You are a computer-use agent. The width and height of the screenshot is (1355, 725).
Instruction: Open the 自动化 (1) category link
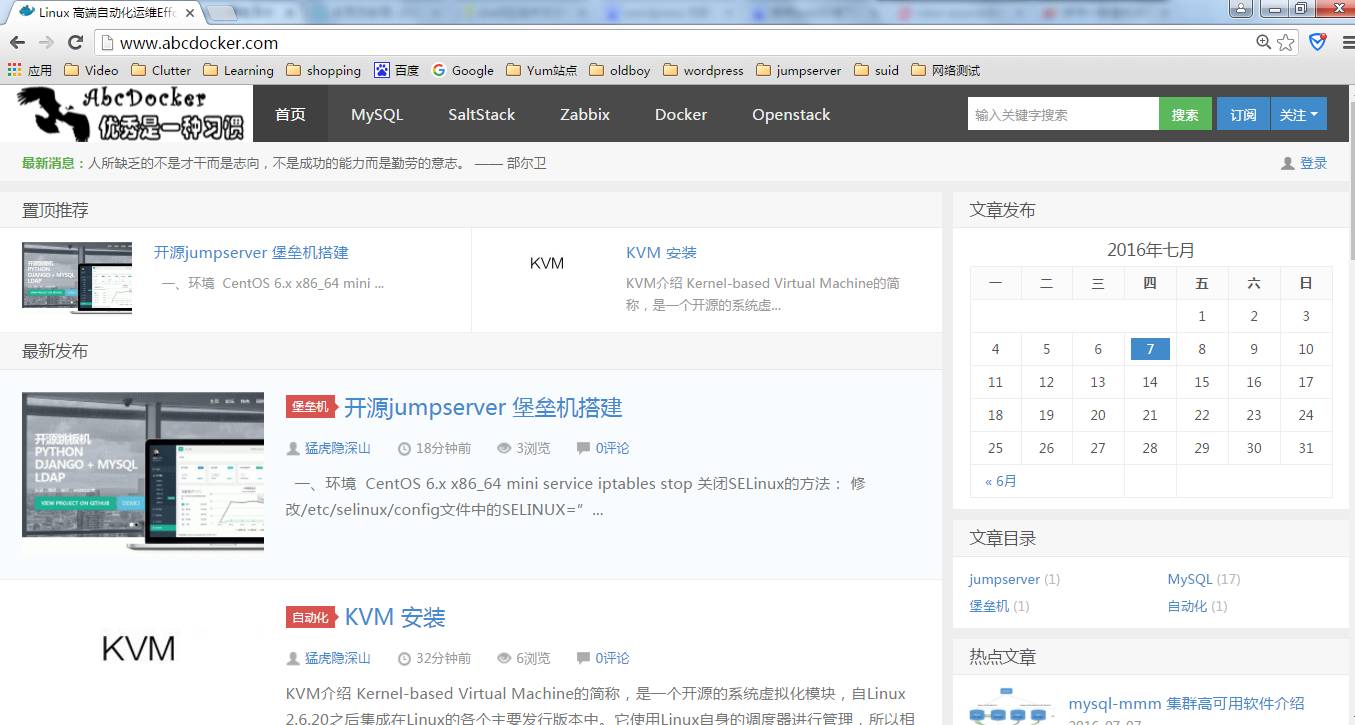(1187, 606)
